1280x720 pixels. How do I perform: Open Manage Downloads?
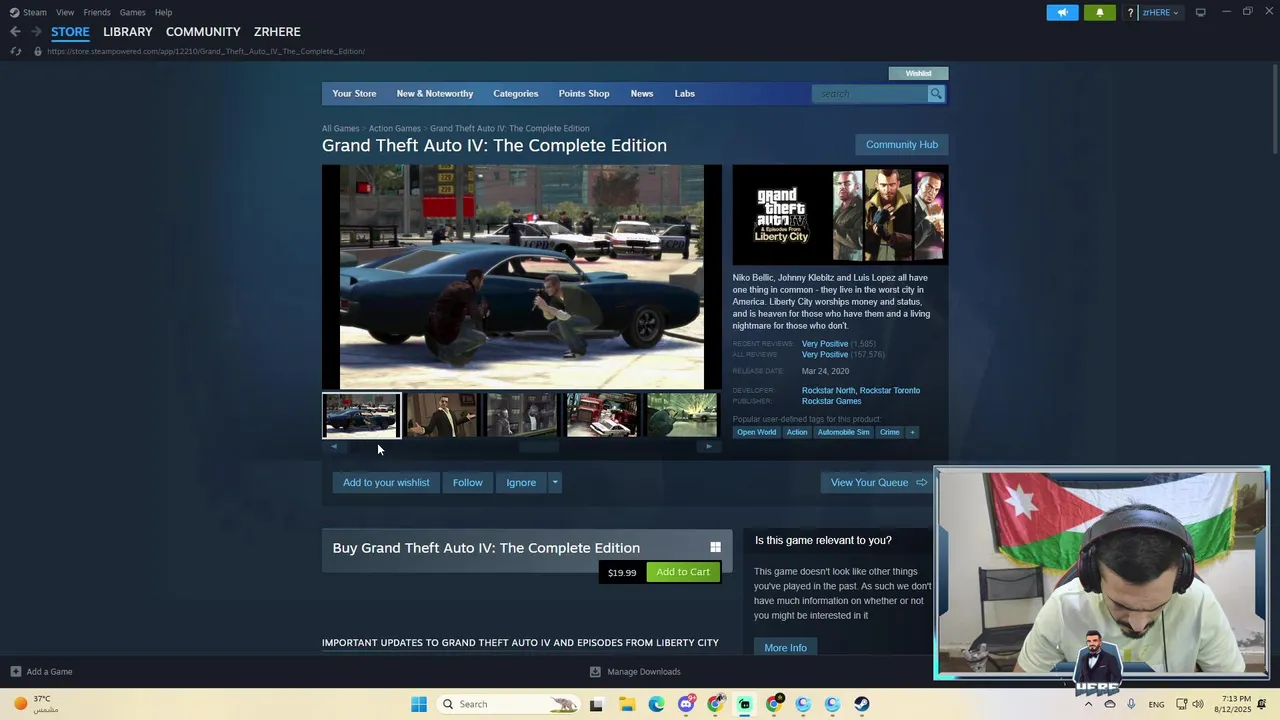click(635, 672)
